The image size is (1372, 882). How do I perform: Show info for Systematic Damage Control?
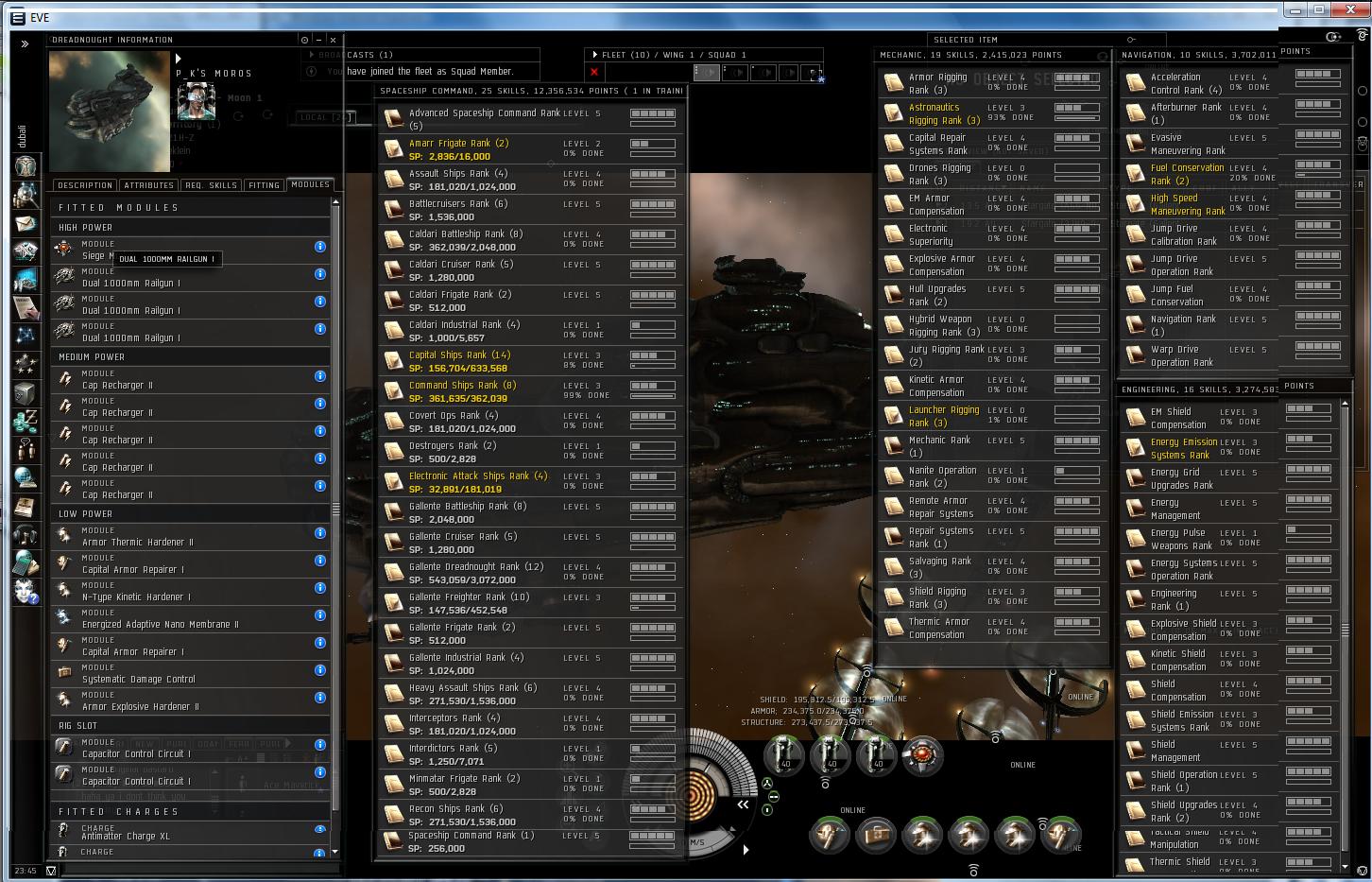(x=320, y=670)
